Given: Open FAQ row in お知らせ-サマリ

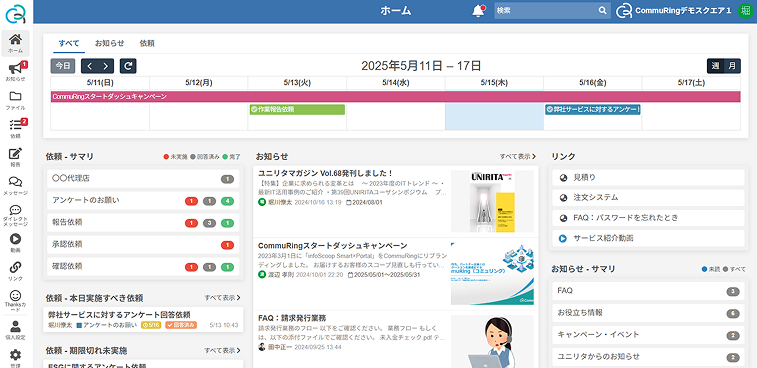Looking at the screenshot, I should 648,291.
